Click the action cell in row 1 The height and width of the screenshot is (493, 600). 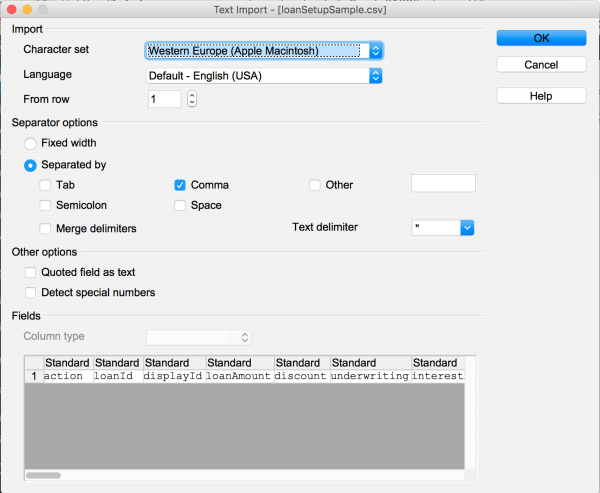[x=68, y=376]
